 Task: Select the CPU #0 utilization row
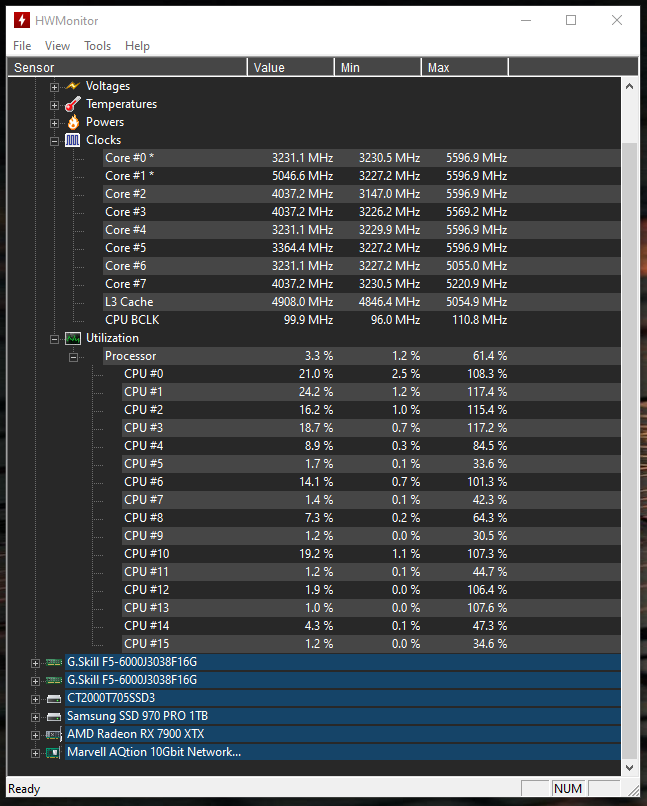click(x=372, y=374)
